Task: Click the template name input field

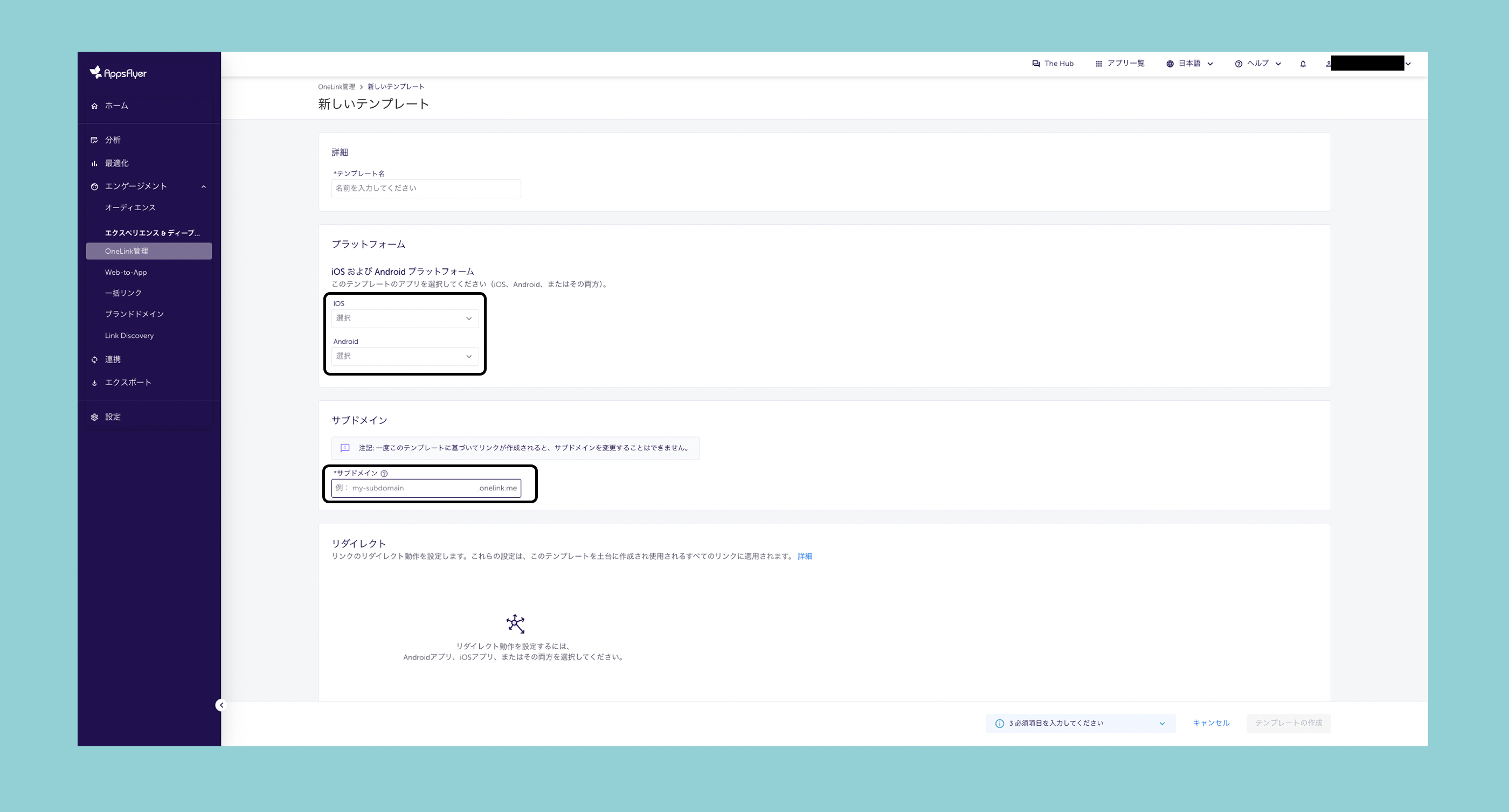Action: [426, 189]
